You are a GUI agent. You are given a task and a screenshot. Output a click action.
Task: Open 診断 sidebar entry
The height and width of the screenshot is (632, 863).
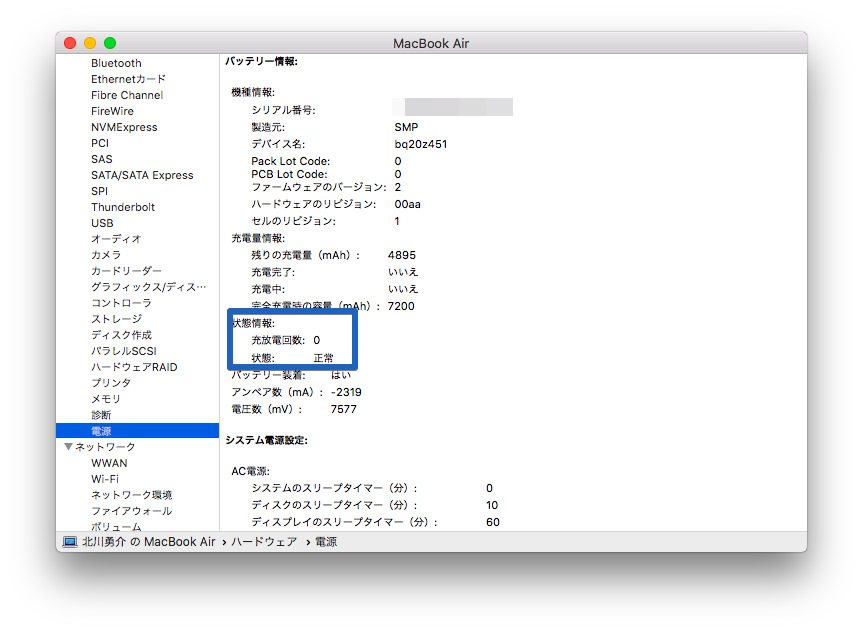pyautogui.click(x=101, y=415)
